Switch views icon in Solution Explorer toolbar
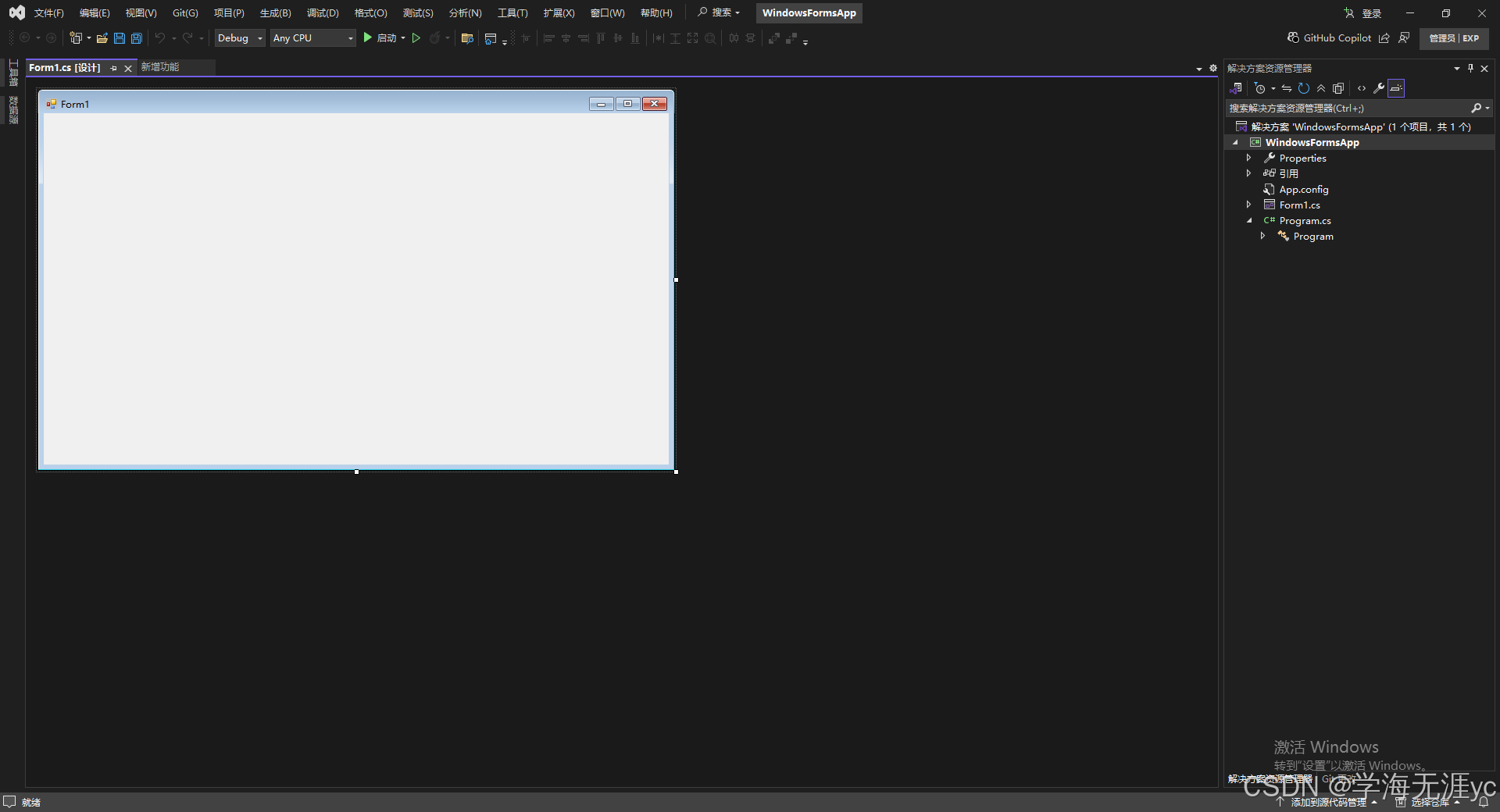 1236,88
